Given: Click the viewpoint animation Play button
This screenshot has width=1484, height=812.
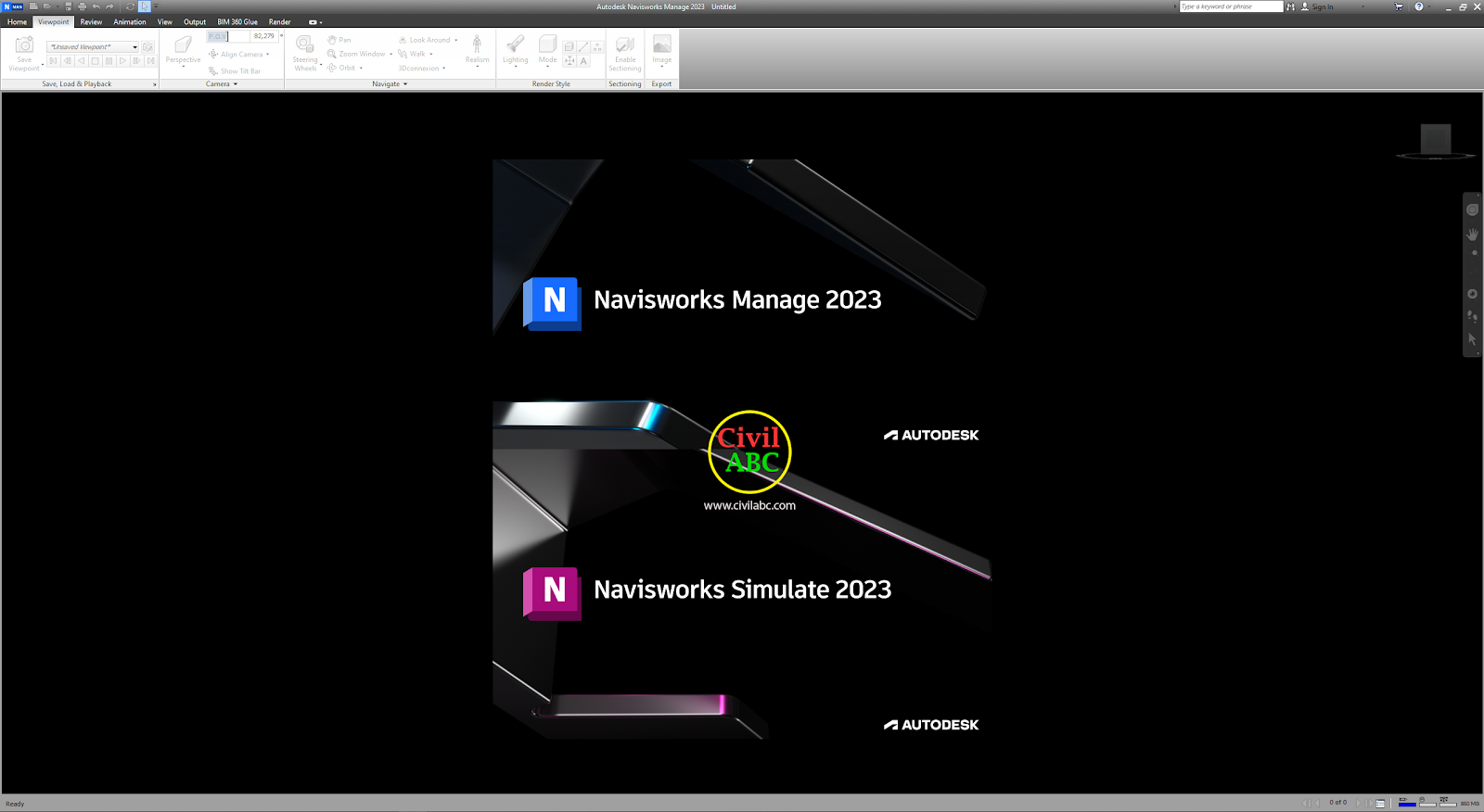Looking at the screenshot, I should pyautogui.click(x=122, y=60).
